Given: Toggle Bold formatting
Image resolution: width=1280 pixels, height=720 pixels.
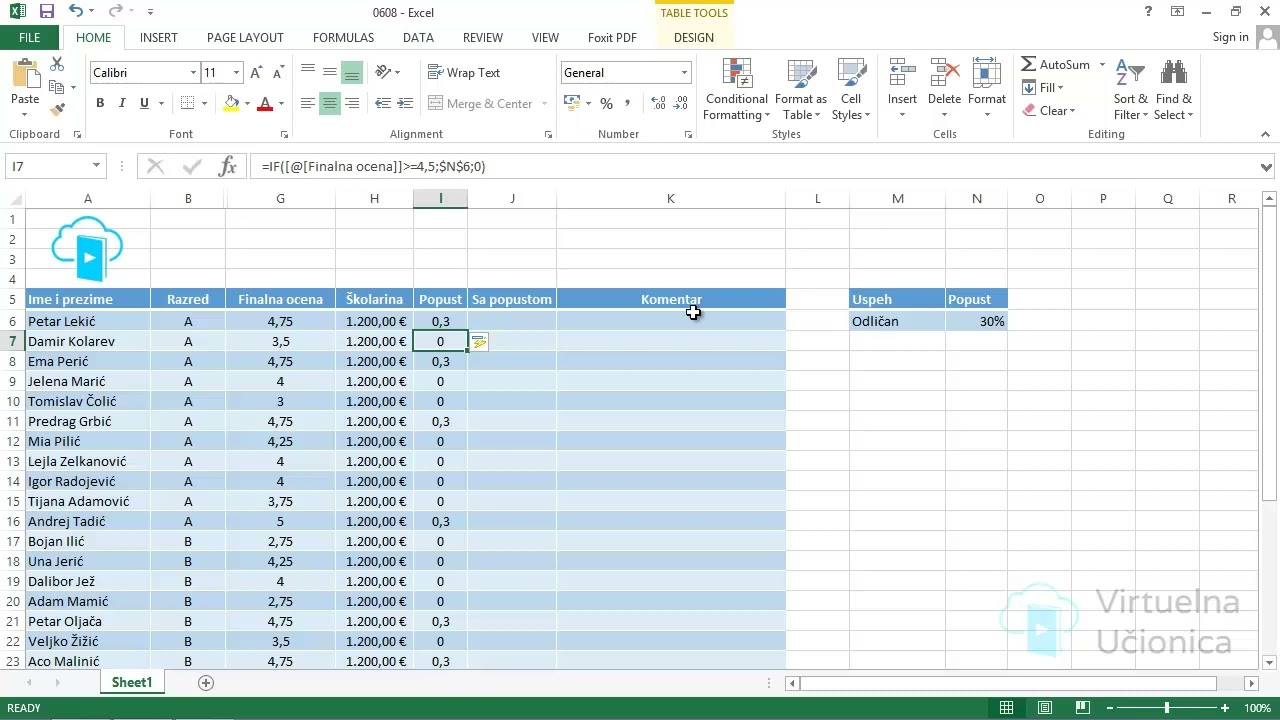Looking at the screenshot, I should (100, 104).
